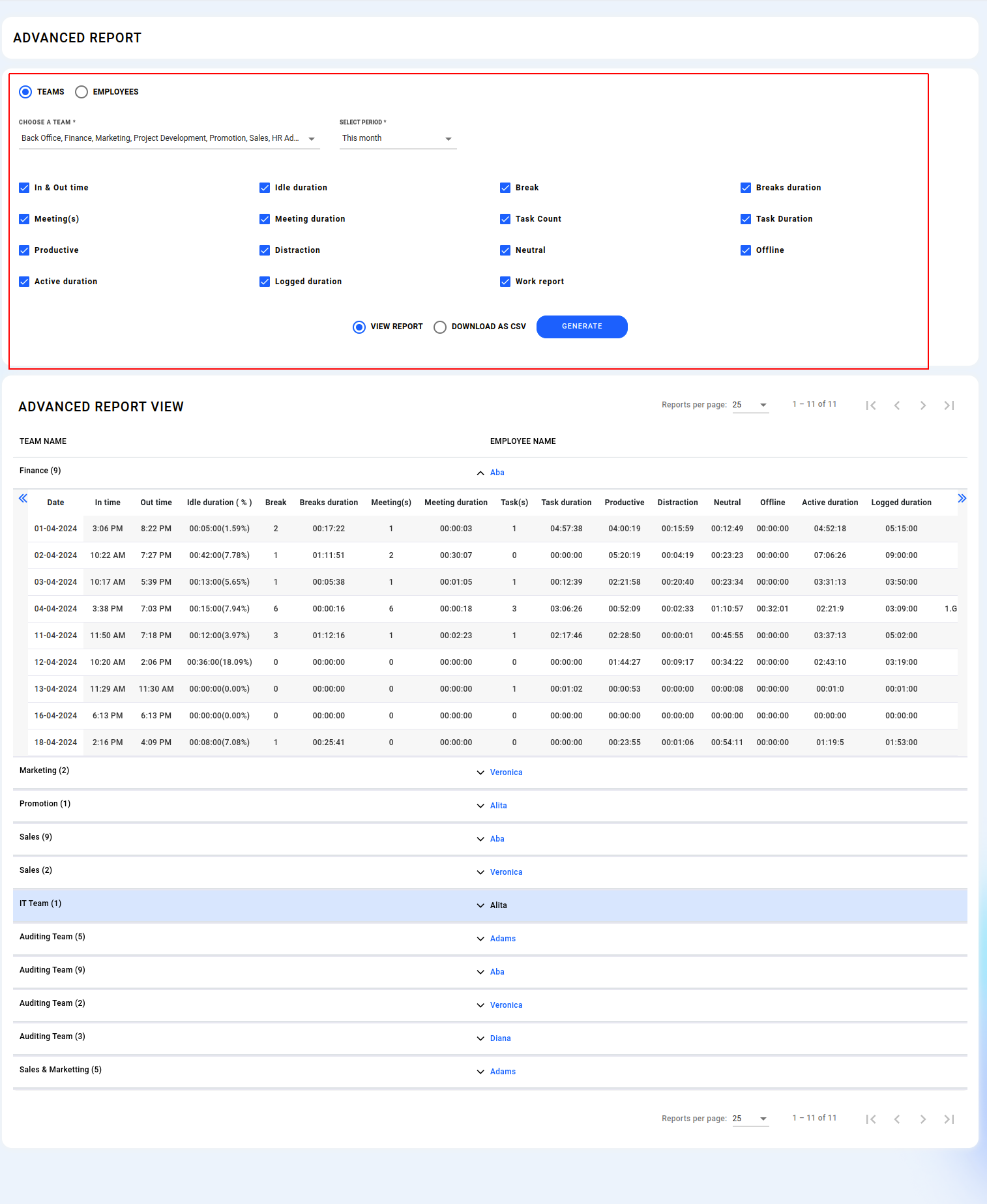Go to first page, top pagination
The height and width of the screenshot is (1204, 987).
(871, 405)
